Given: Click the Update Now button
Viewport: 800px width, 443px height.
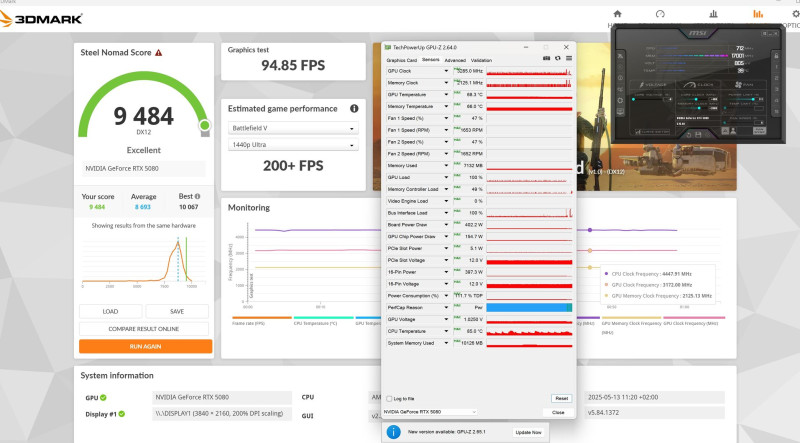Looking at the screenshot, I should click(x=529, y=432).
